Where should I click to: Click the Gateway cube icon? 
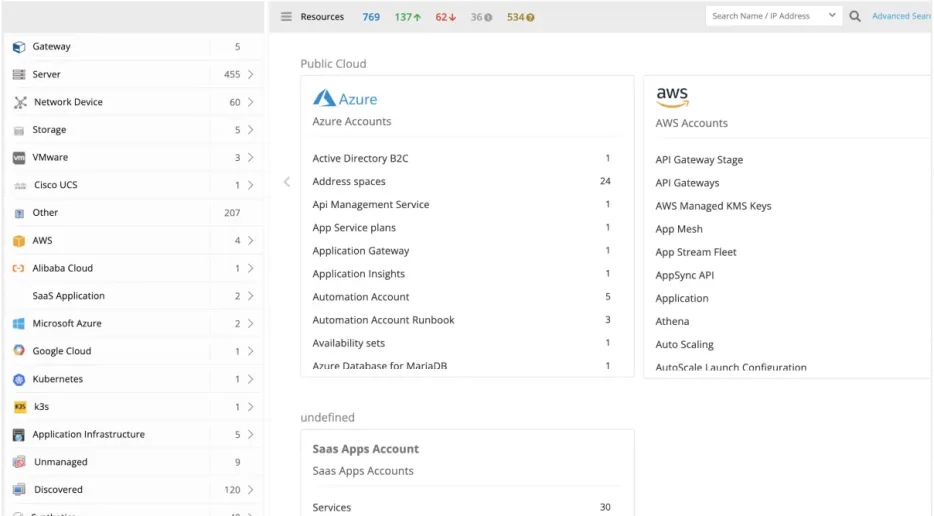tap(19, 46)
